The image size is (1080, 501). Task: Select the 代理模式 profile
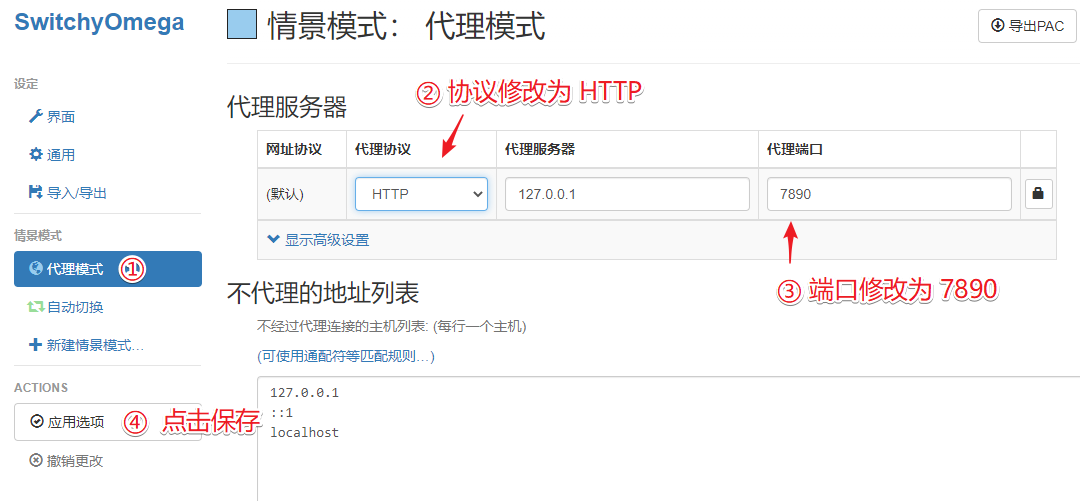(x=107, y=269)
